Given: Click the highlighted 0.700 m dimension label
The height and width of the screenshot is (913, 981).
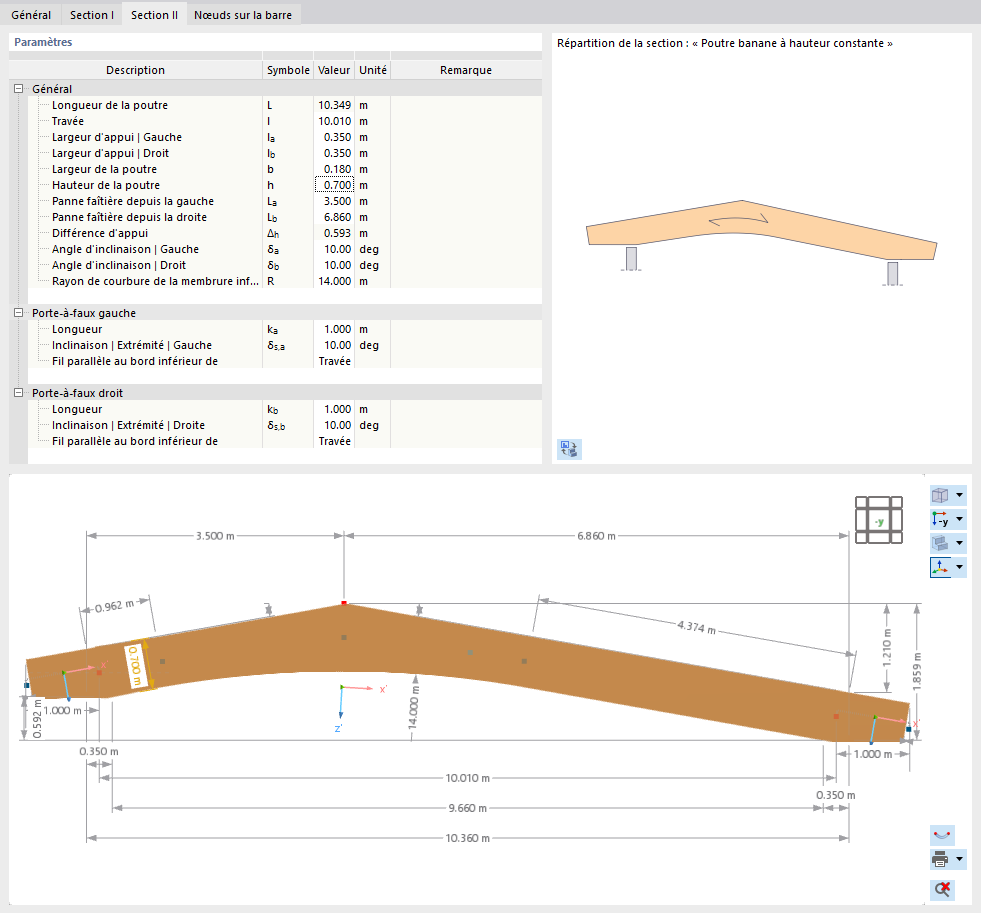Looking at the screenshot, I should pyautogui.click(x=134, y=666).
